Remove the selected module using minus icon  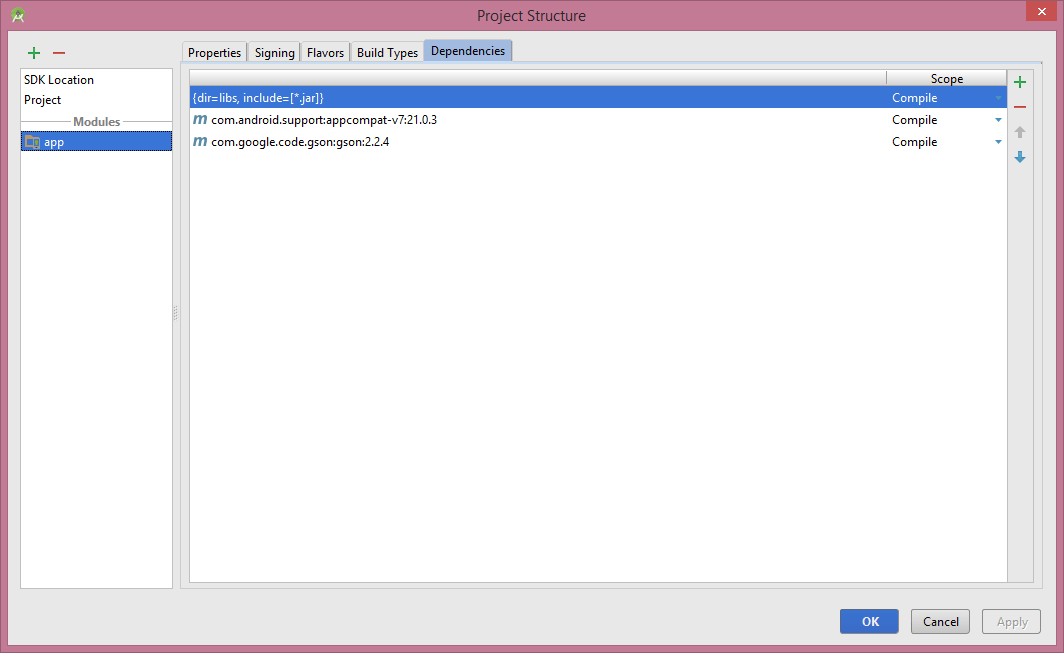[x=59, y=53]
